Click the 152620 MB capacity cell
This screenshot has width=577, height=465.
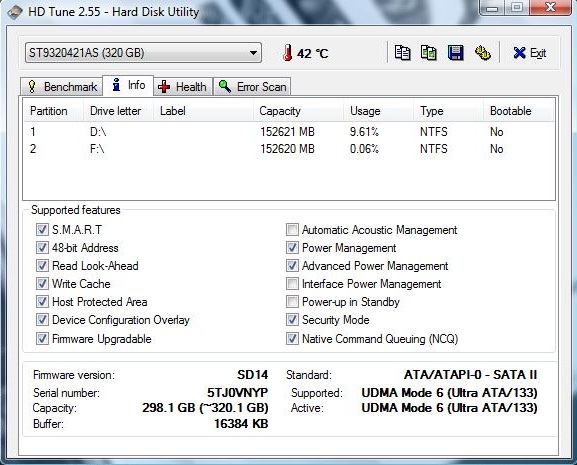287,149
